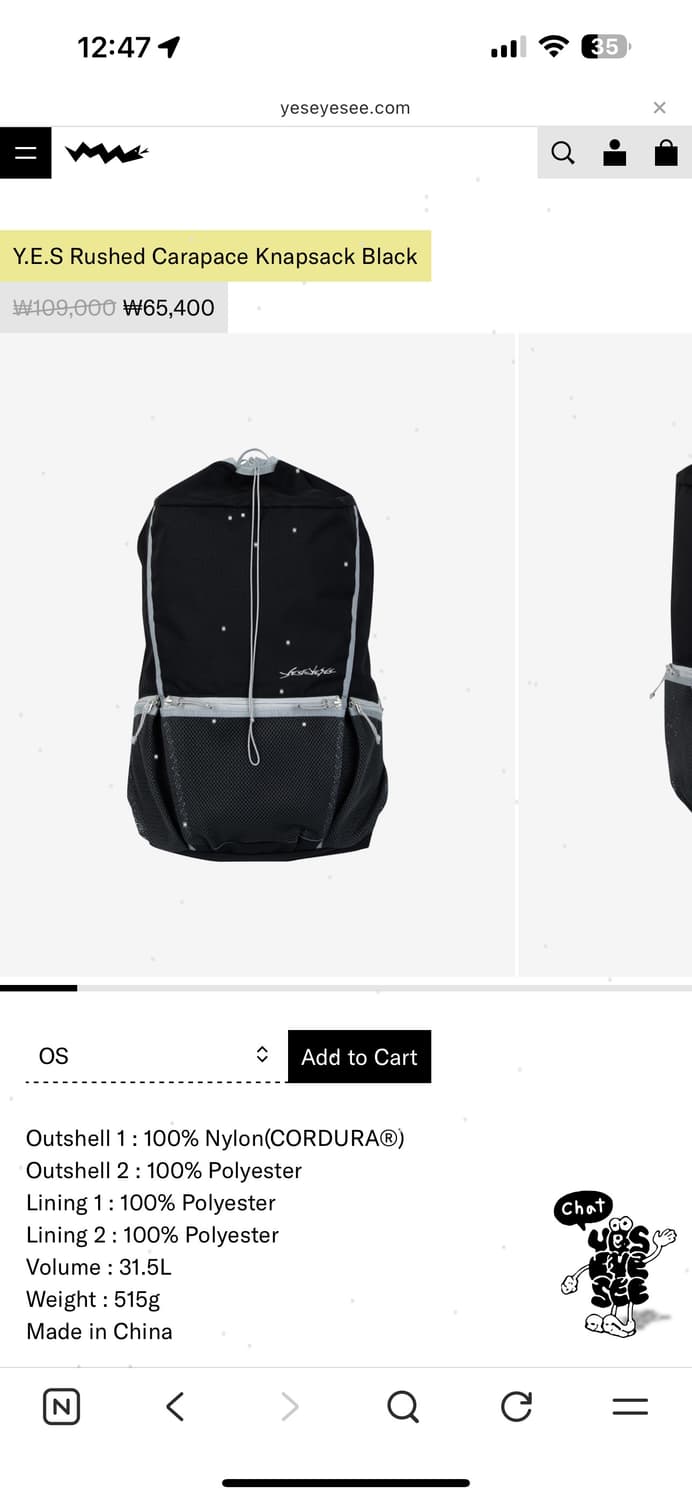
Task: Reload the page with refresh icon
Action: 516,1407
